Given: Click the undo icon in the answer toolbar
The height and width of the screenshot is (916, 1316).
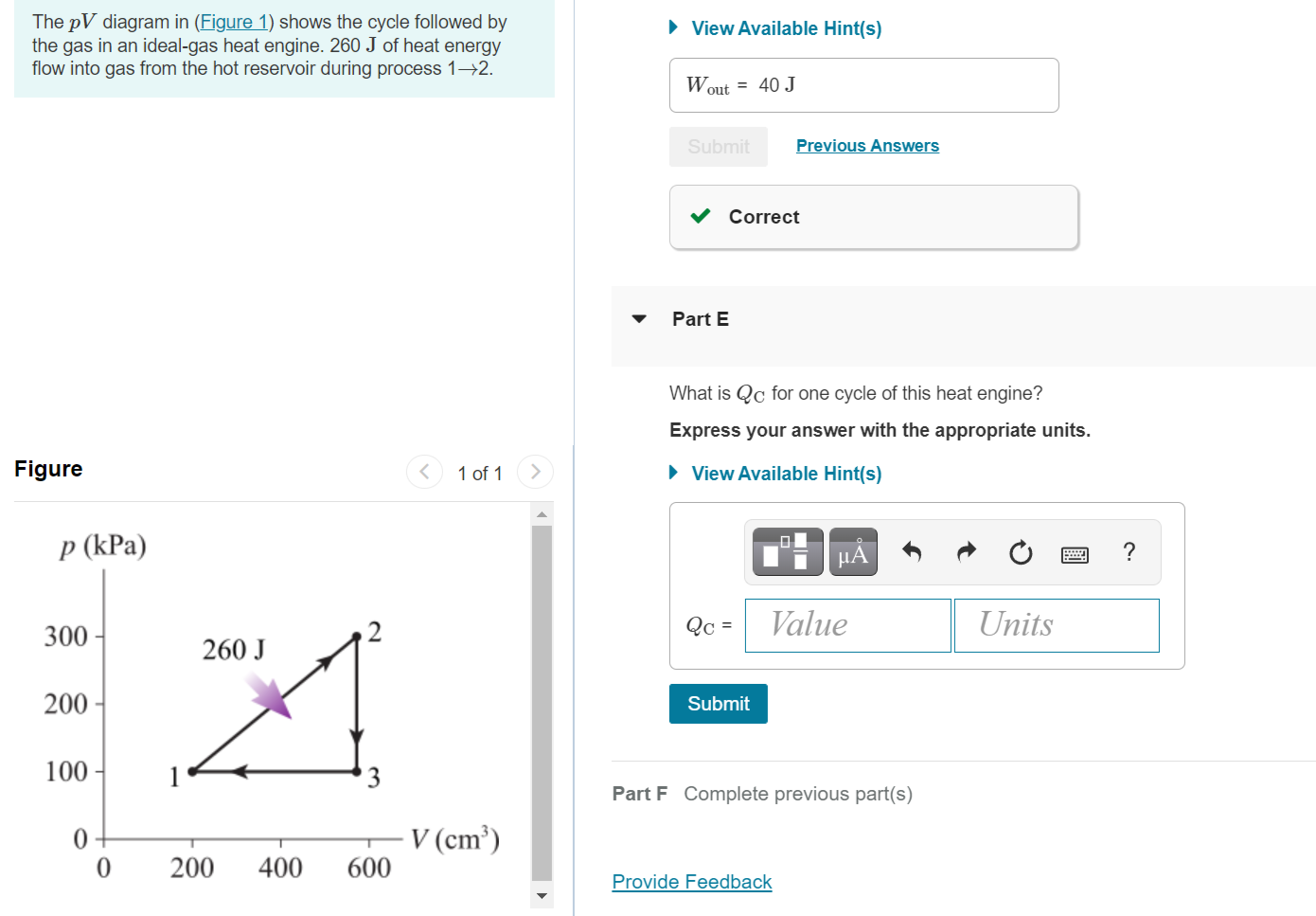Looking at the screenshot, I should [x=911, y=551].
